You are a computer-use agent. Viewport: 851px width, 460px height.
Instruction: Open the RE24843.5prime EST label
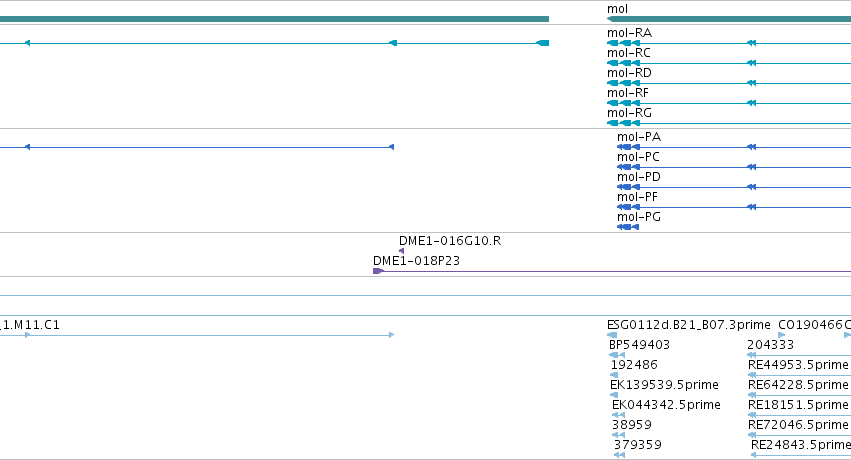801,445
